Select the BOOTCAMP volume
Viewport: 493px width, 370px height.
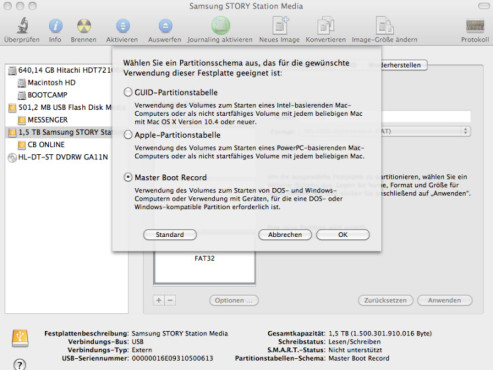click(x=42, y=95)
